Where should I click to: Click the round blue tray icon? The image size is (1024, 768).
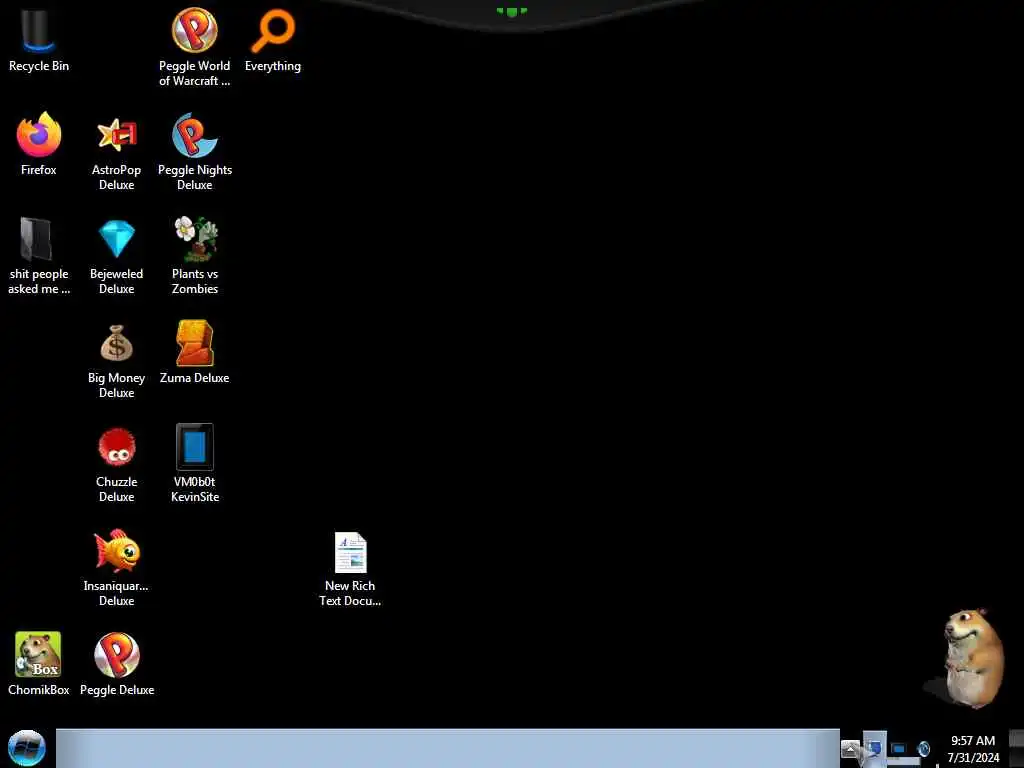pos(923,748)
